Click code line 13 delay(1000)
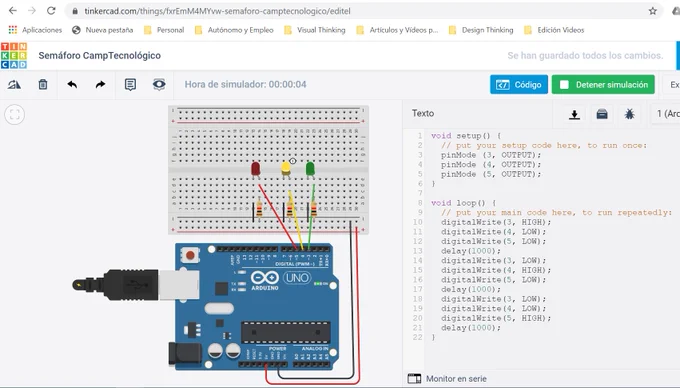The height and width of the screenshot is (388, 680). (x=471, y=251)
